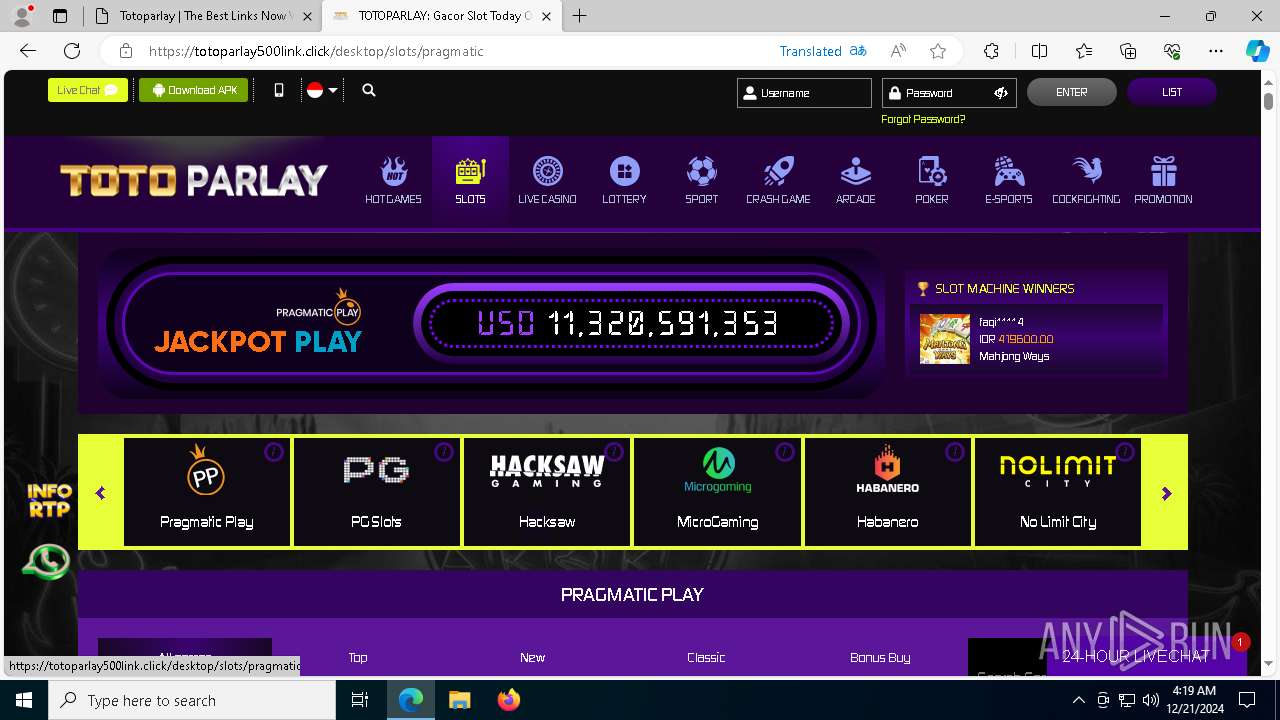The image size is (1280, 720).
Task: Show info for the MicroGaming provider
Action: click(x=784, y=452)
